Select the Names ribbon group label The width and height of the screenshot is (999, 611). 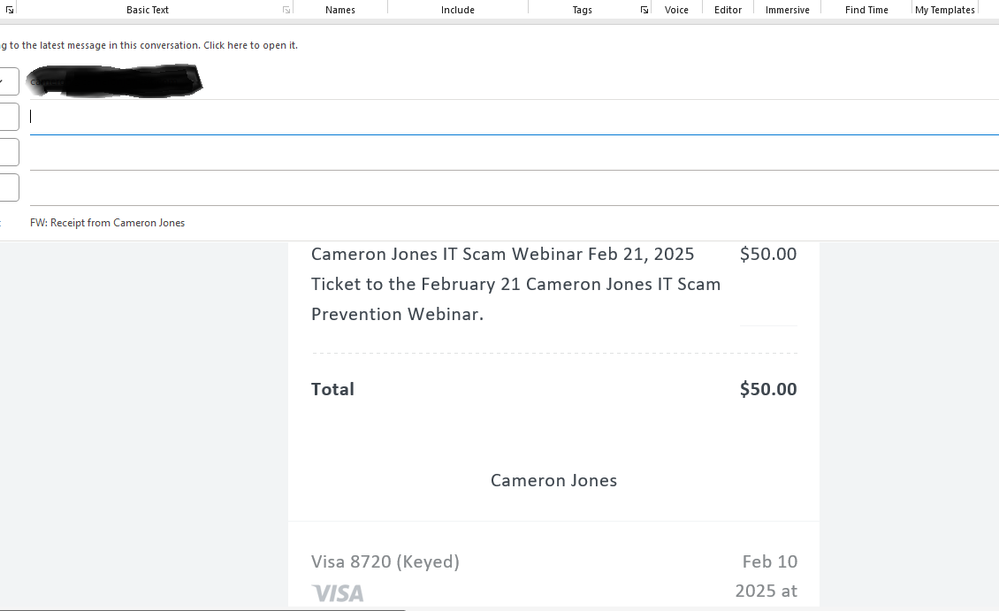[340, 10]
